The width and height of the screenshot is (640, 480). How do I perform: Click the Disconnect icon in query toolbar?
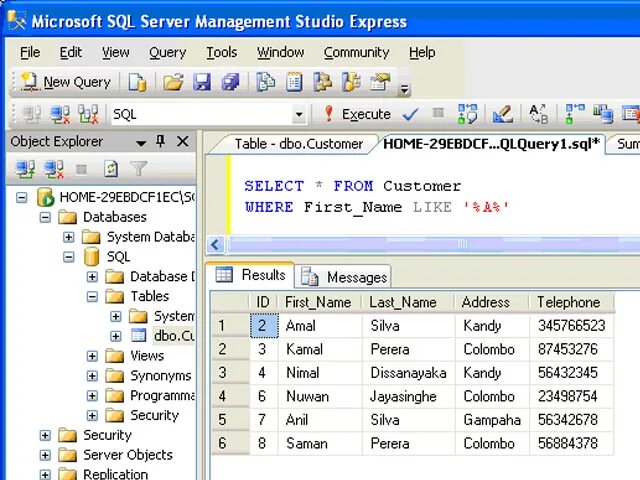coord(60,114)
